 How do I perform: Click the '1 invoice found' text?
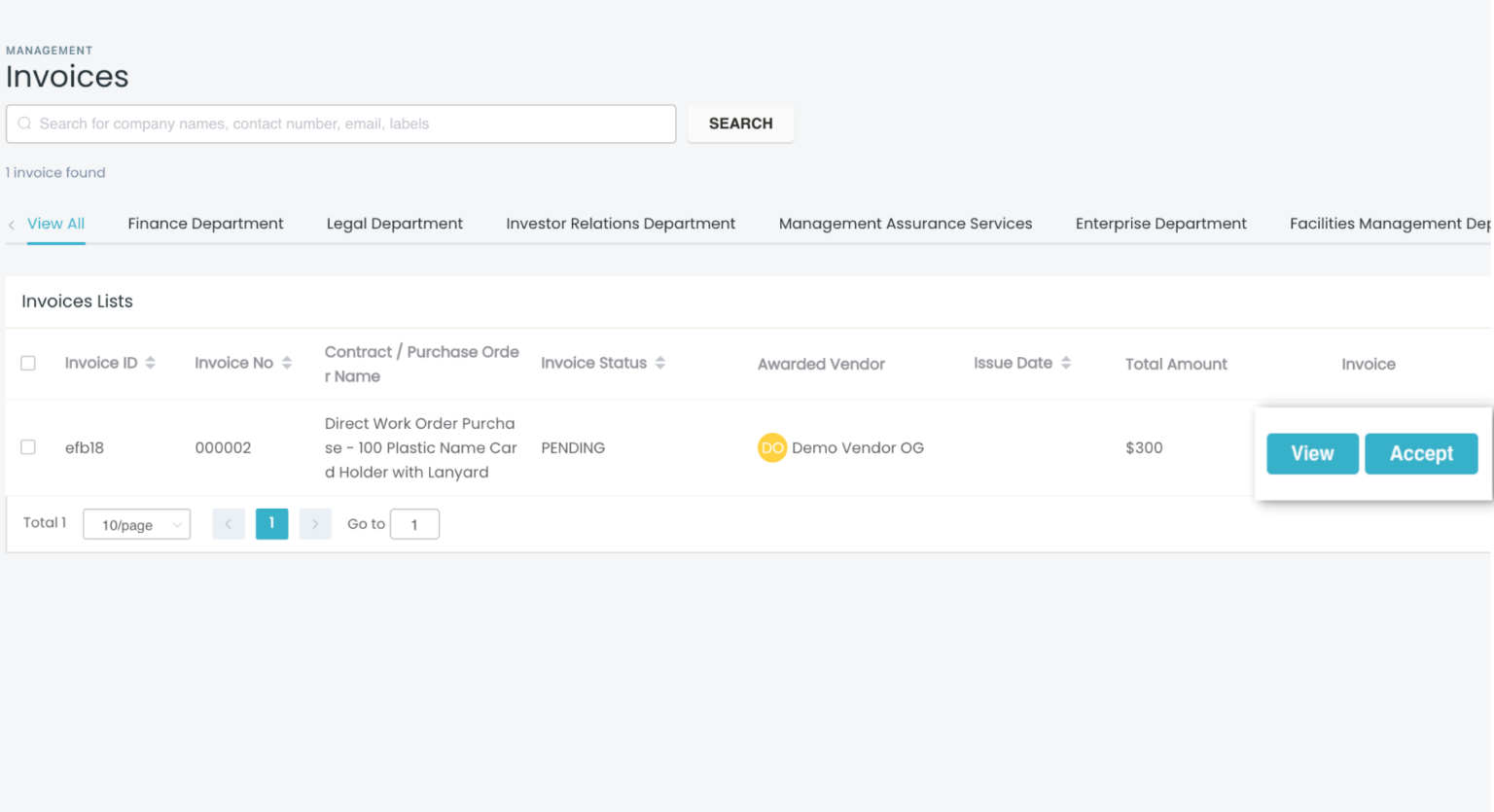click(55, 172)
